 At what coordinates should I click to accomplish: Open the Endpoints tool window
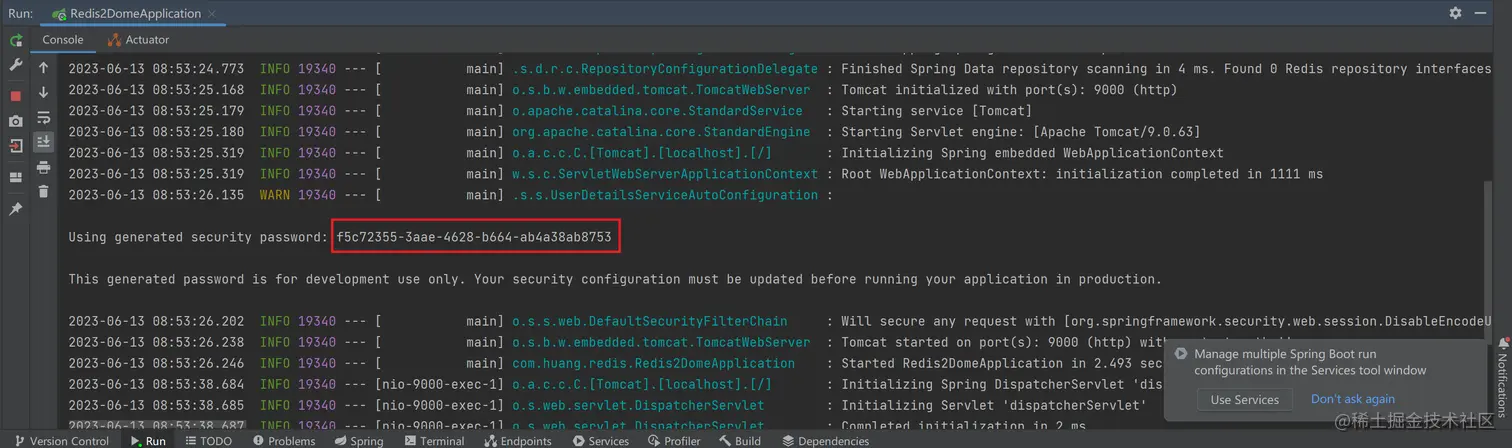517,441
